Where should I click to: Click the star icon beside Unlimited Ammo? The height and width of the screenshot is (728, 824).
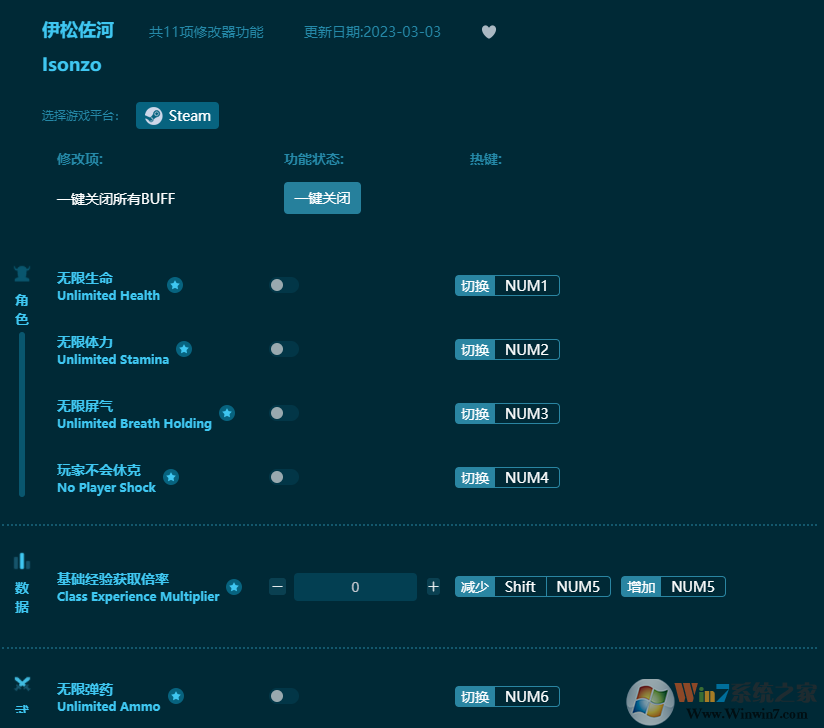[x=176, y=696]
